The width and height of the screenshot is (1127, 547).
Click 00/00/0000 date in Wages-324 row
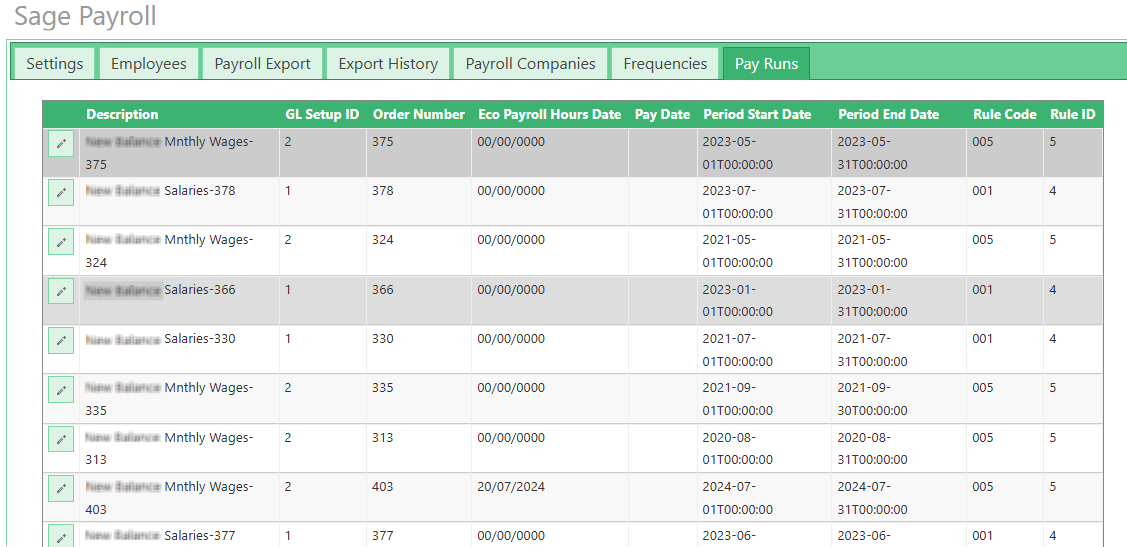pos(511,239)
